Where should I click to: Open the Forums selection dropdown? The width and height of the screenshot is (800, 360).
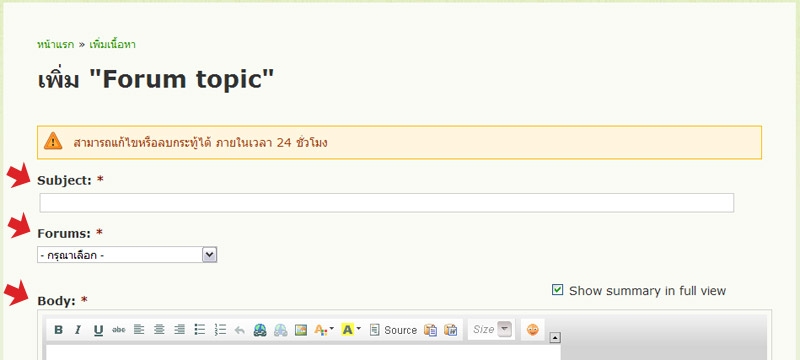[x=127, y=254]
